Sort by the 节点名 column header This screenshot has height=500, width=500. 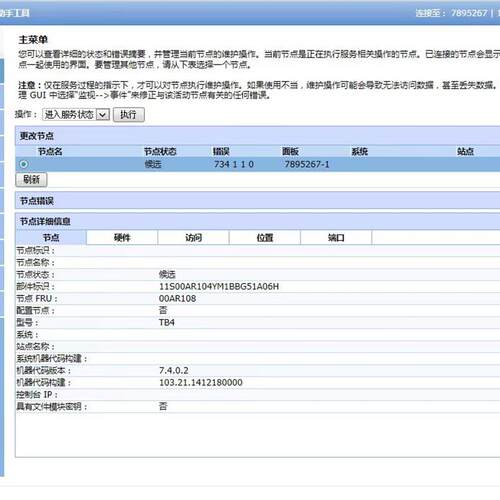(50, 152)
